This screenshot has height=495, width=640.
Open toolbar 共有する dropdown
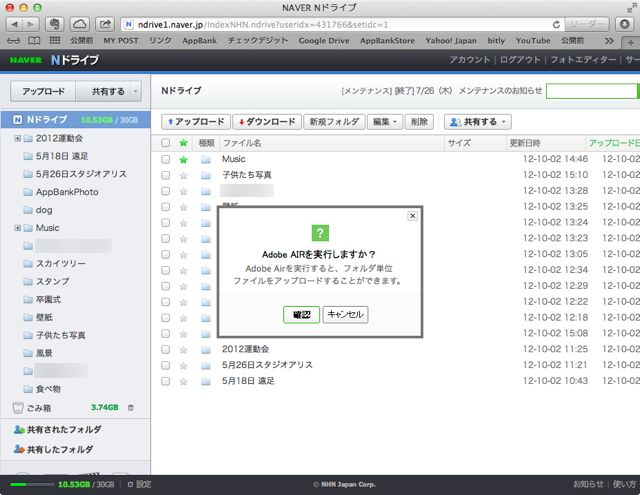click(x=478, y=122)
